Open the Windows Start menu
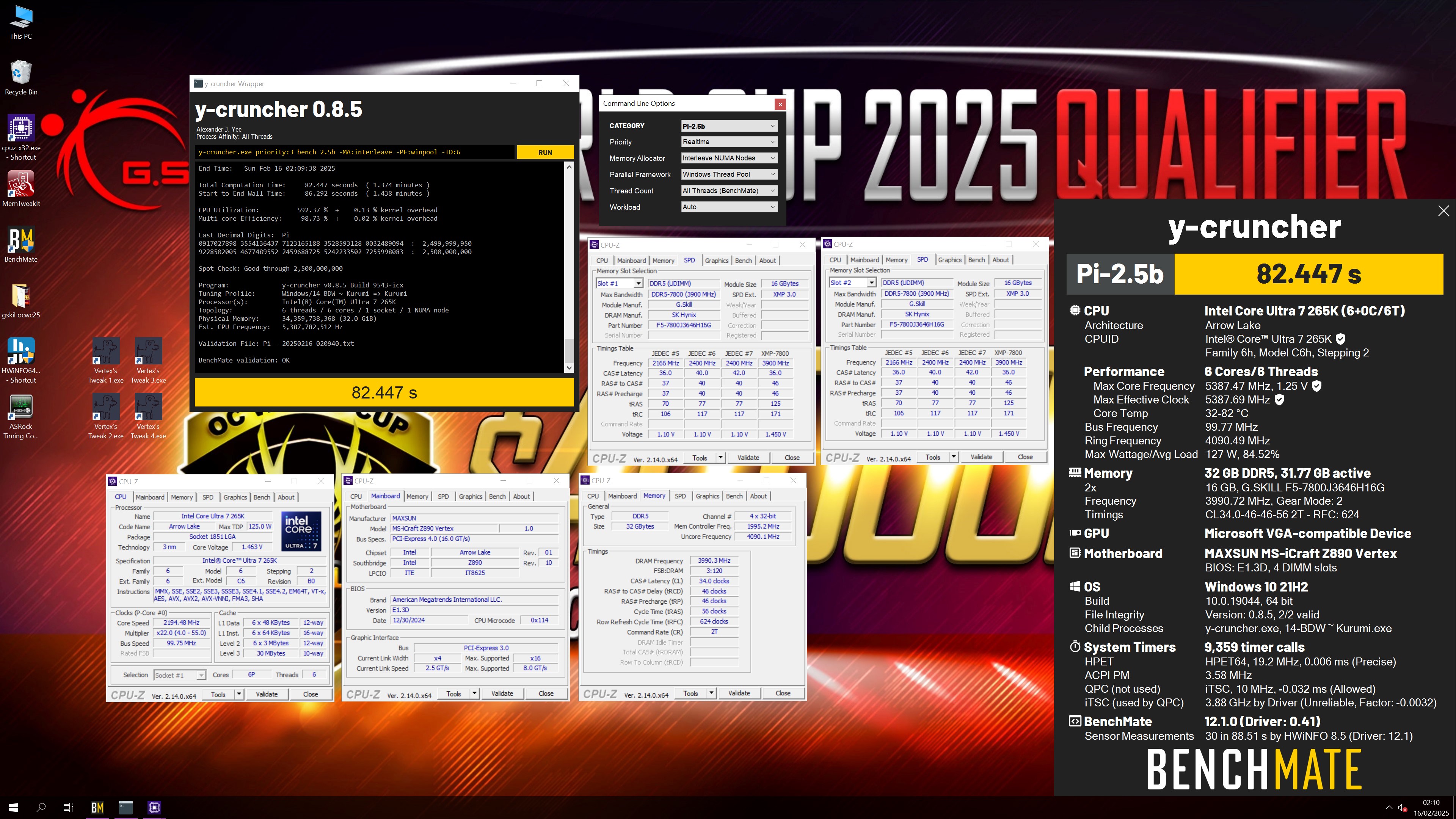The image size is (1456, 819). 14,807
